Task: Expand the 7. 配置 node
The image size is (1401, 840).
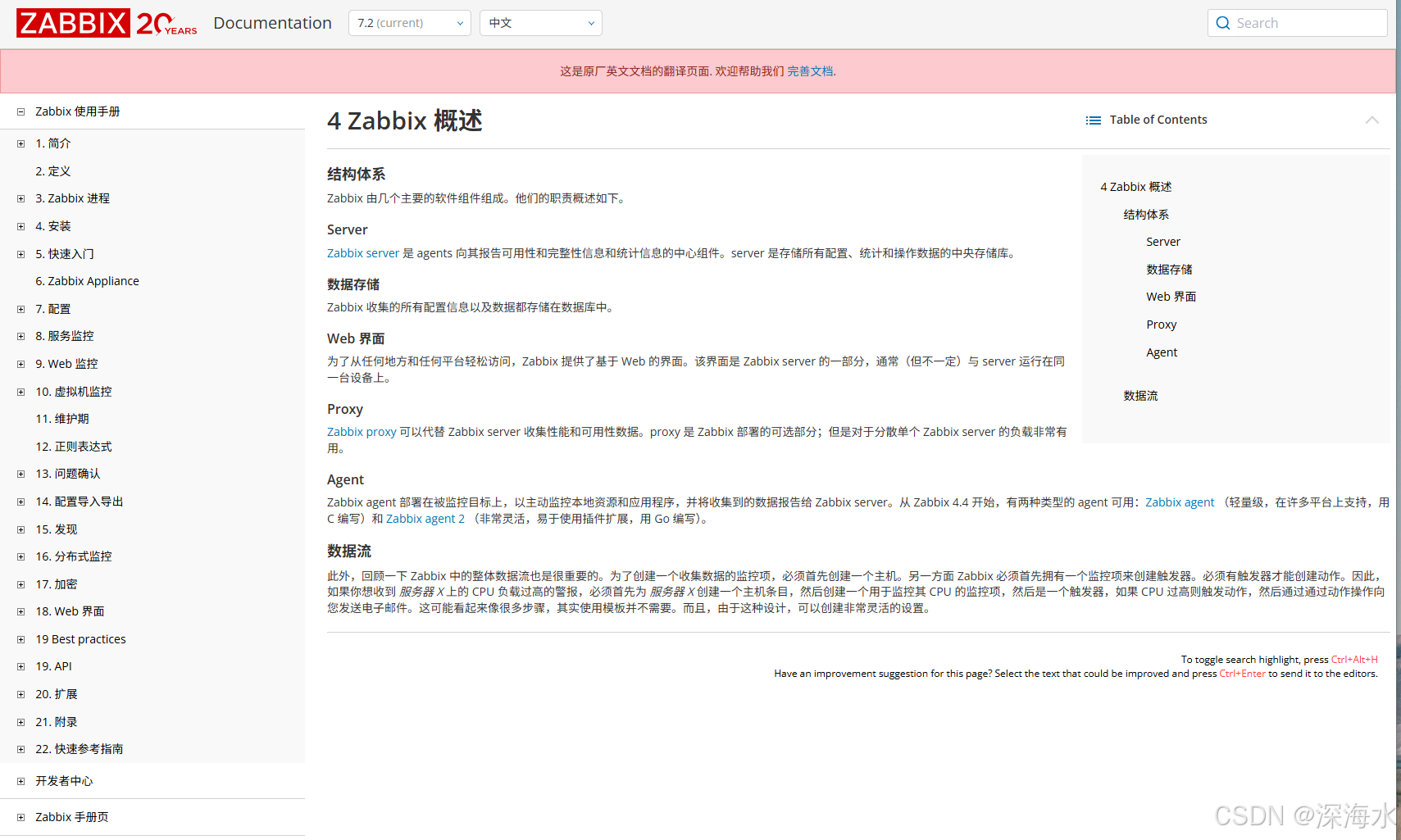Action: (21, 309)
